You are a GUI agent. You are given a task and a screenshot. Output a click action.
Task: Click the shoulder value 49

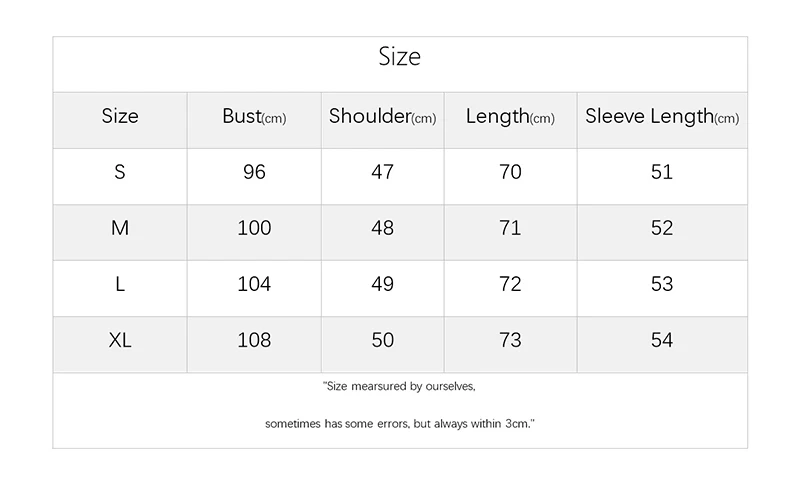click(x=382, y=284)
